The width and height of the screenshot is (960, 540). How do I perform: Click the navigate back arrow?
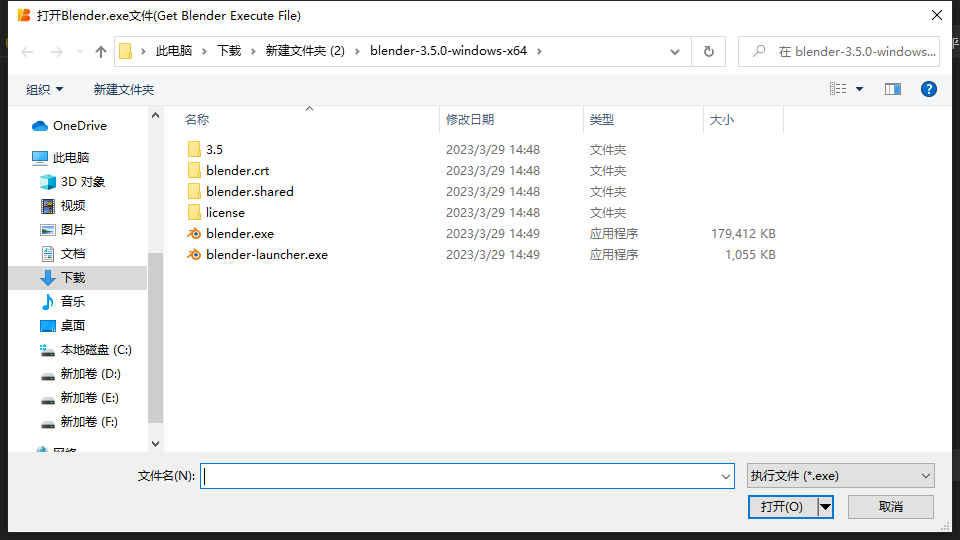(x=26, y=52)
